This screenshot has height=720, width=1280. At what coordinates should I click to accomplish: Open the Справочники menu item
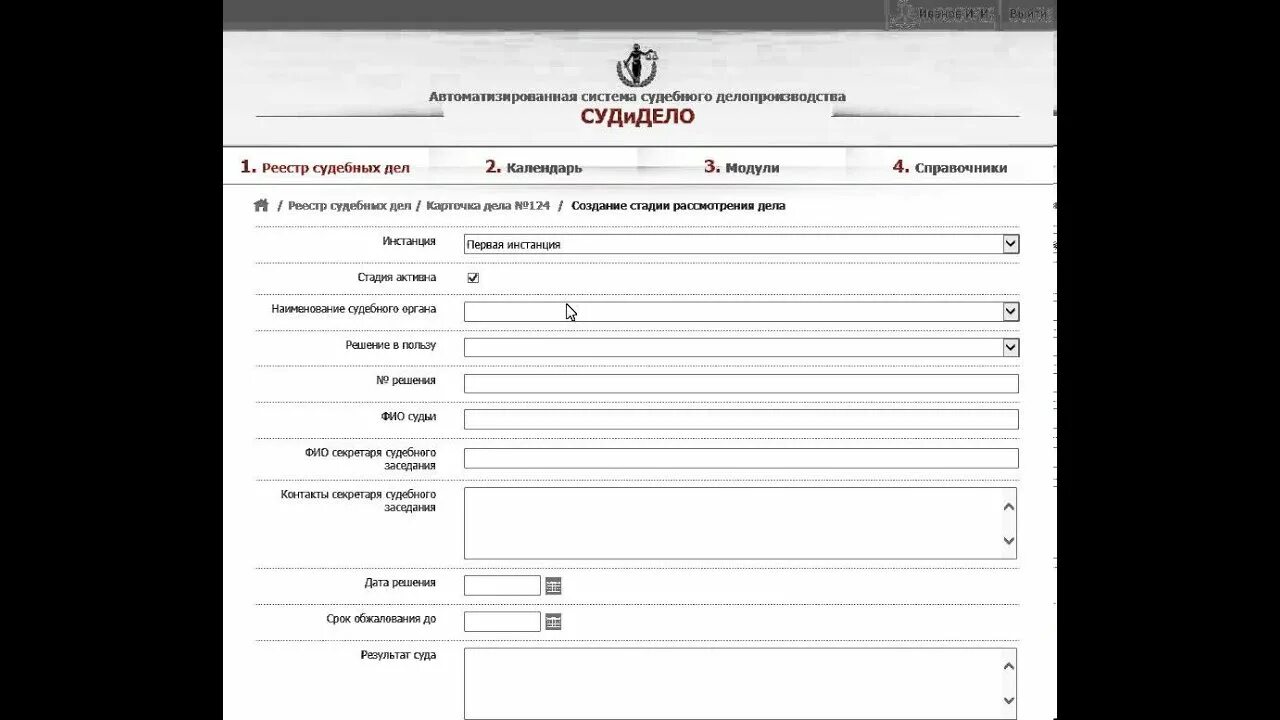pyautogui.click(x=950, y=167)
